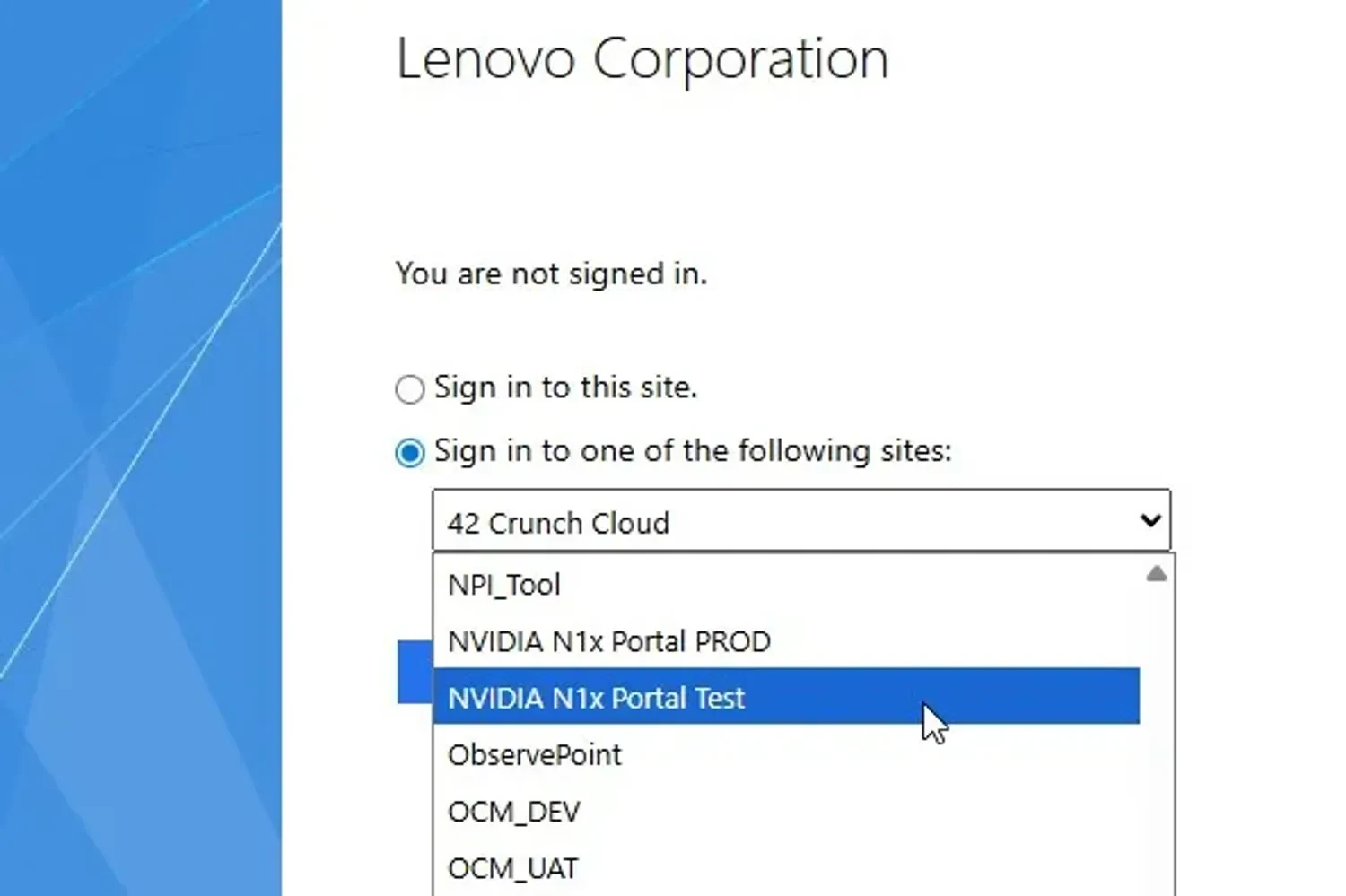This screenshot has width=1346, height=896.
Task: Click the 'Sign in to one of the following sites:' label
Action: pyautogui.click(x=693, y=450)
